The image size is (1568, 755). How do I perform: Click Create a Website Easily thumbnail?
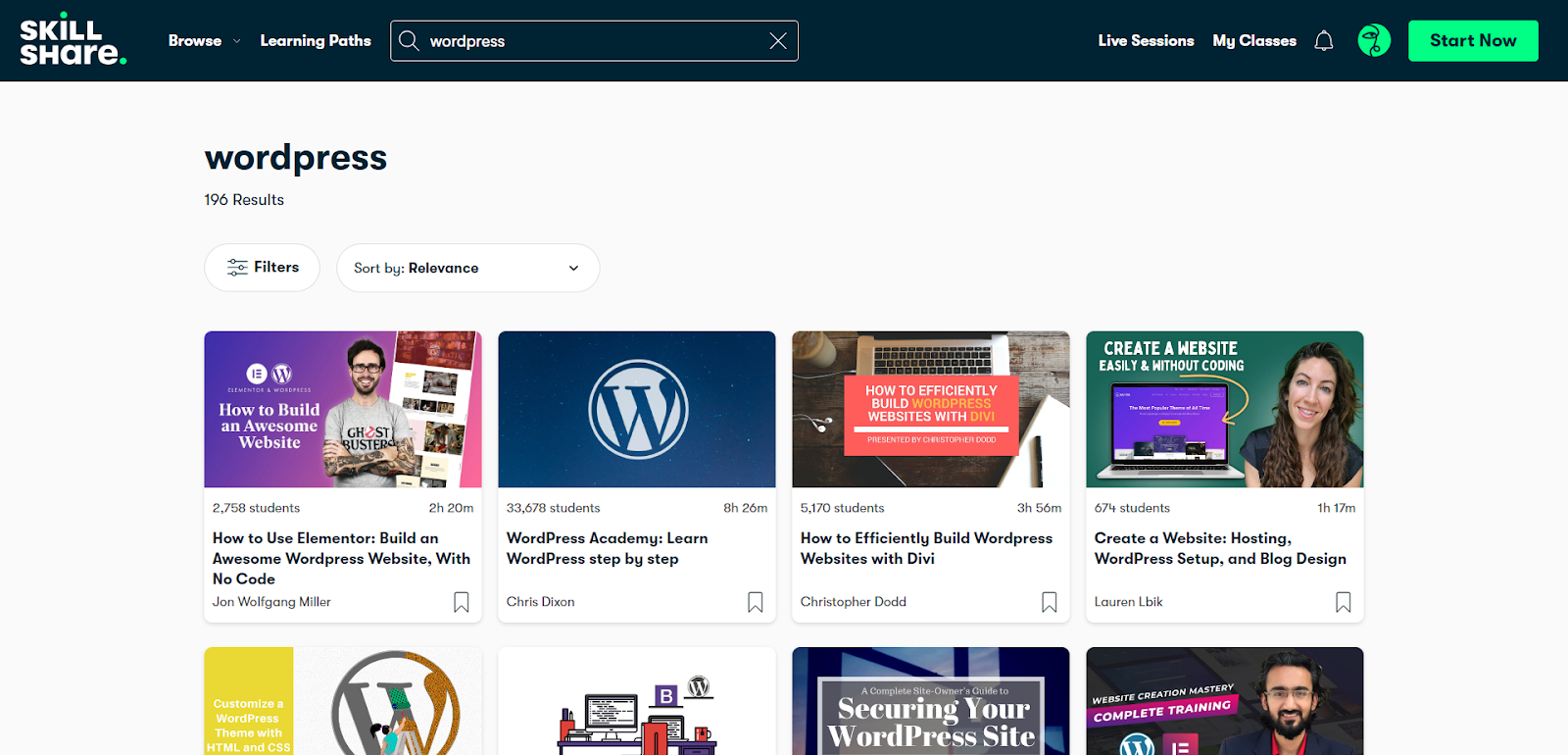[x=1225, y=409]
